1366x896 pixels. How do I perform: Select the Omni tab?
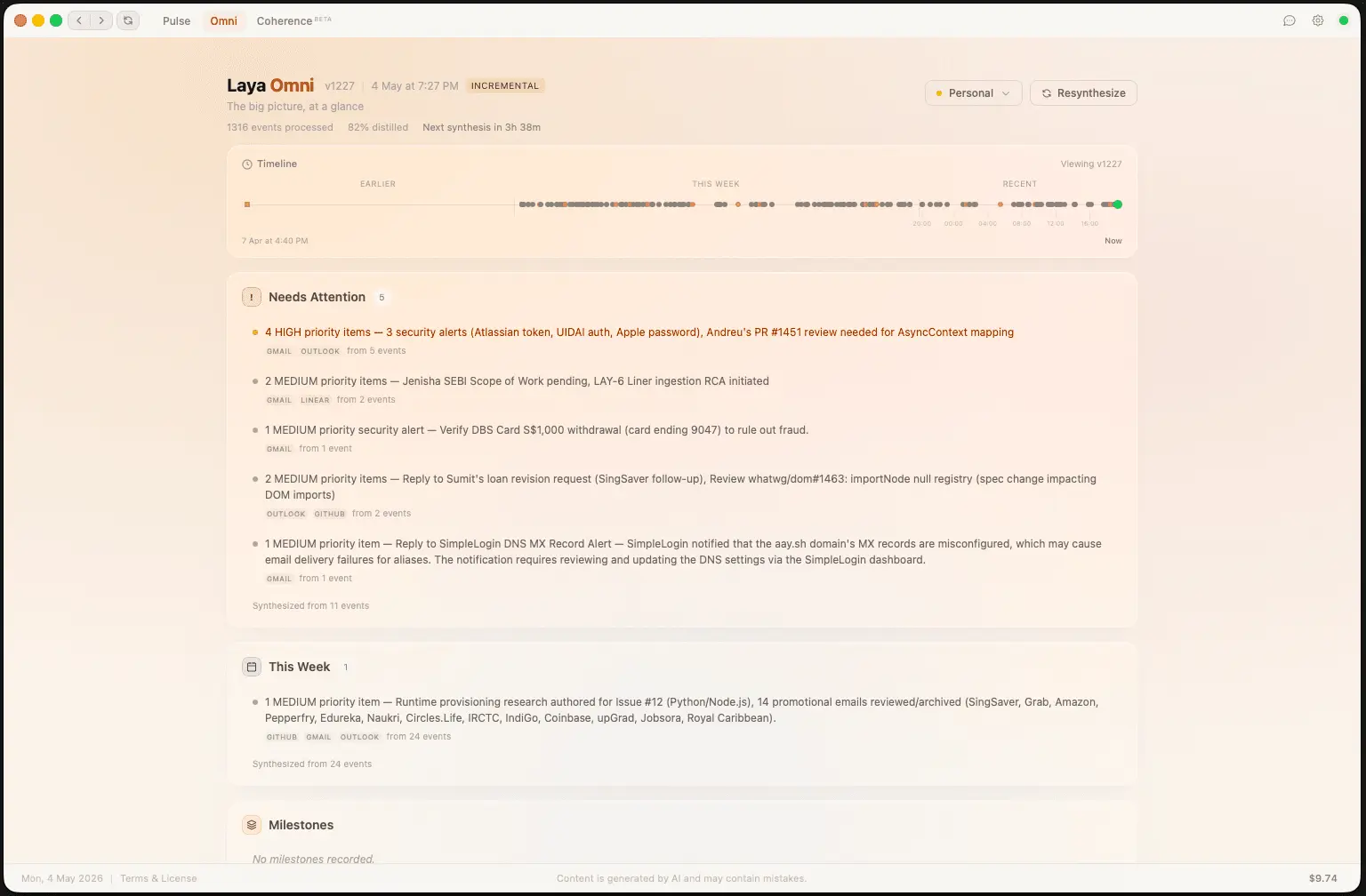pos(224,20)
